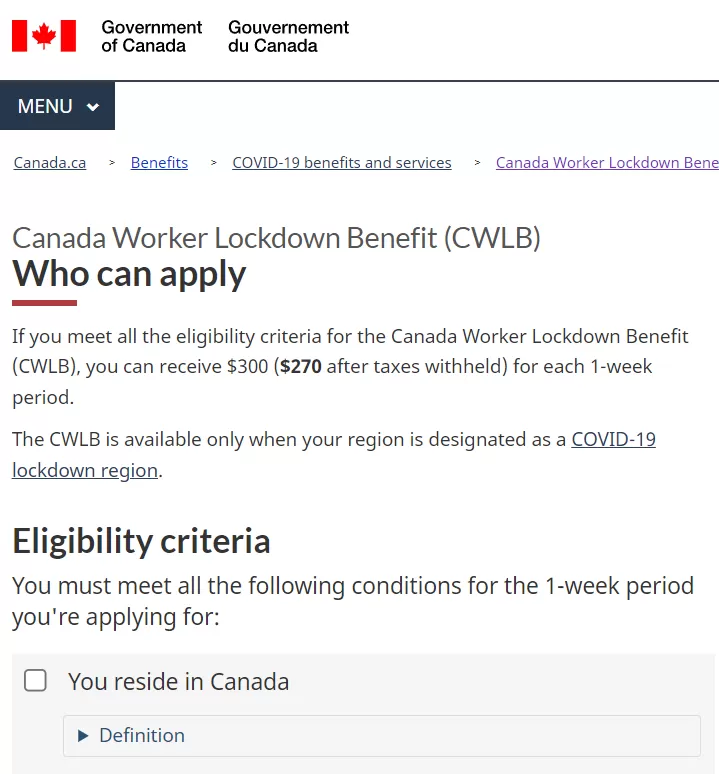Click the Who can apply heading
The image size is (719, 774).
point(129,274)
